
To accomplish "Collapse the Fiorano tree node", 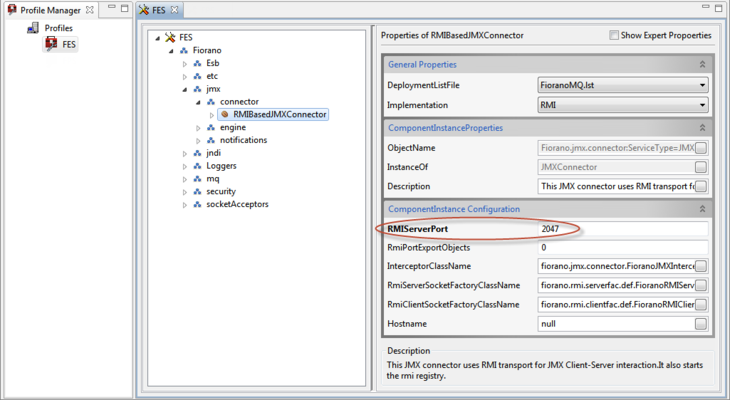I will pos(171,51).
